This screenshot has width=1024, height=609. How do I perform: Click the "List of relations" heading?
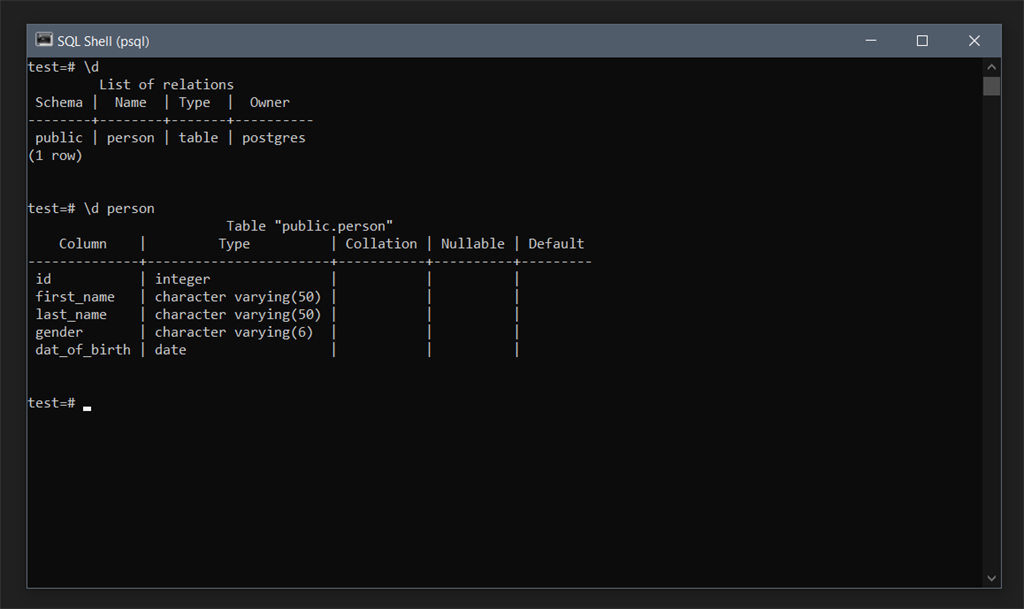pyautogui.click(x=166, y=85)
